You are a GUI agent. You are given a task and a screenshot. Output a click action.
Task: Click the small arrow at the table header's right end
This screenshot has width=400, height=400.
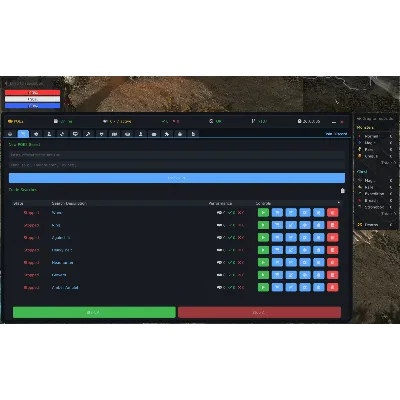[339, 203]
